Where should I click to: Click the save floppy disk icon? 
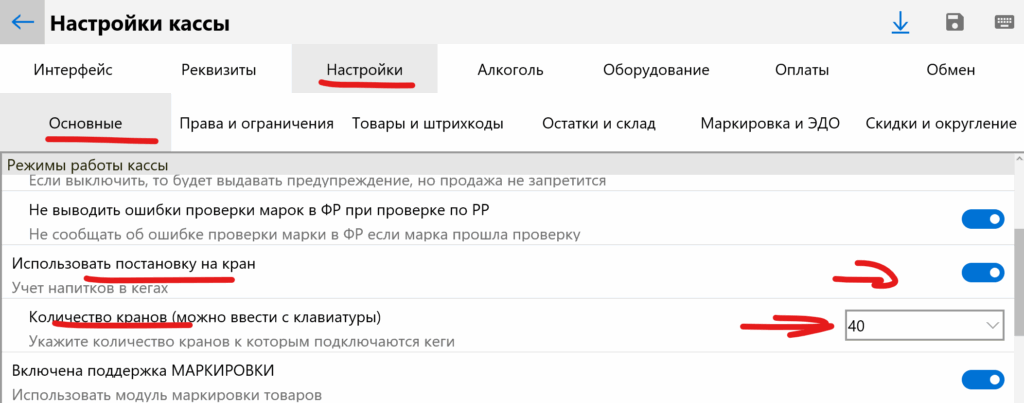click(x=954, y=23)
